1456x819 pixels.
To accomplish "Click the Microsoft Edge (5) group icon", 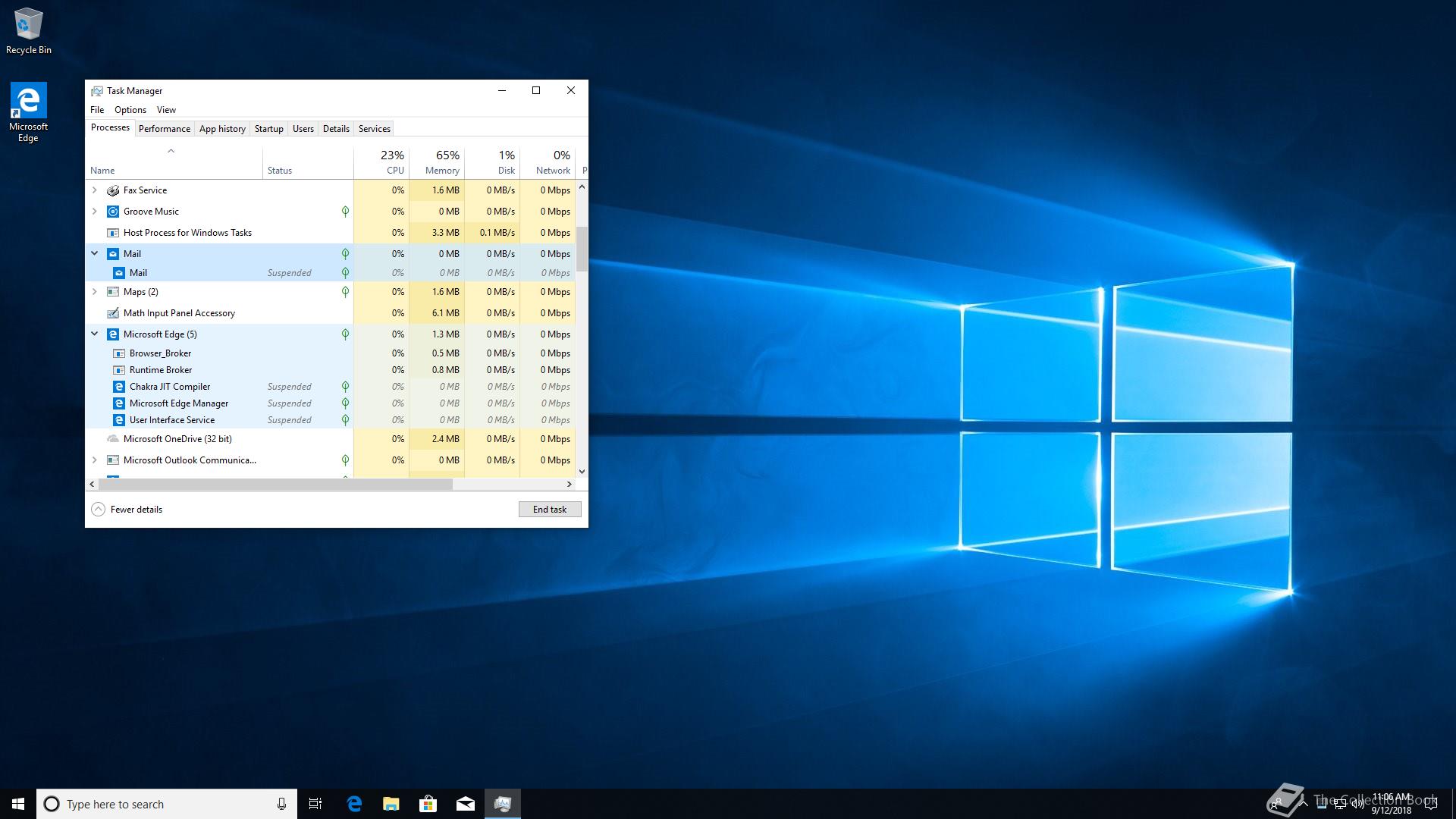I will 113,334.
